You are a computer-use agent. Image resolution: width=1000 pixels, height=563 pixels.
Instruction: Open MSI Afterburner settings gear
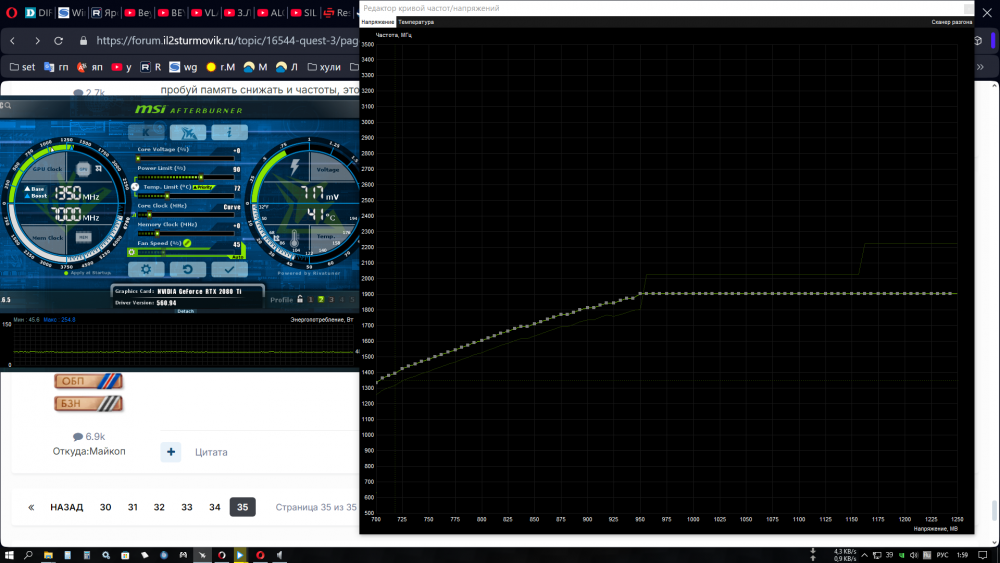[147, 269]
